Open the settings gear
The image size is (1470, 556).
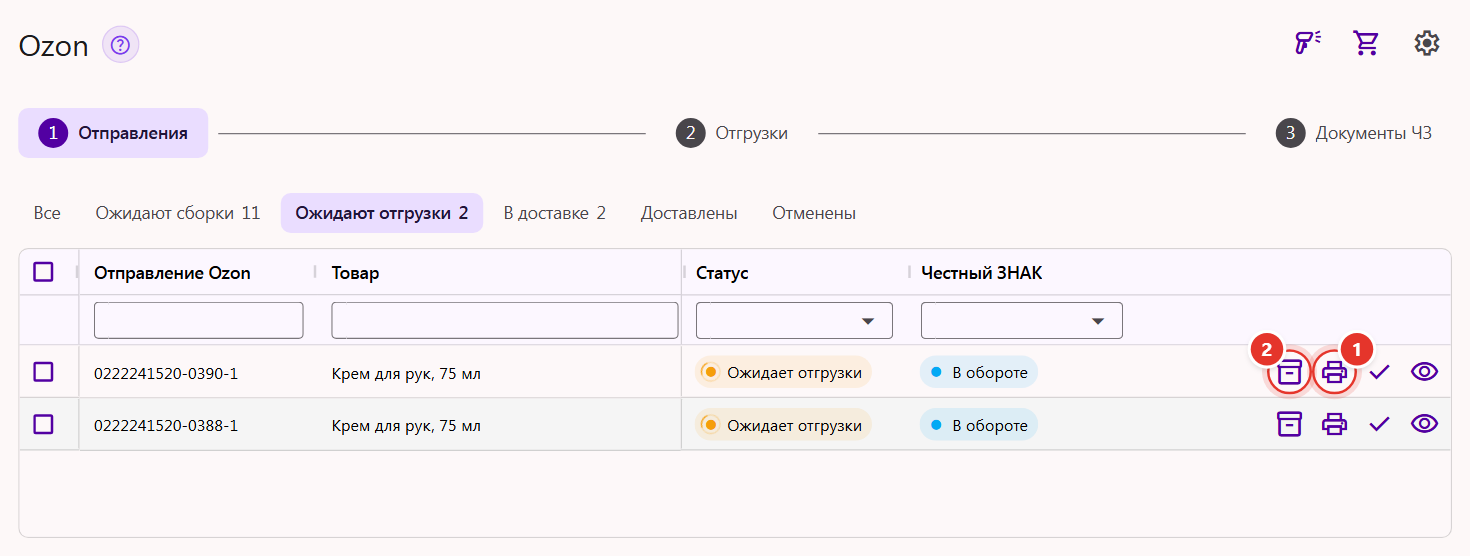click(x=1427, y=43)
